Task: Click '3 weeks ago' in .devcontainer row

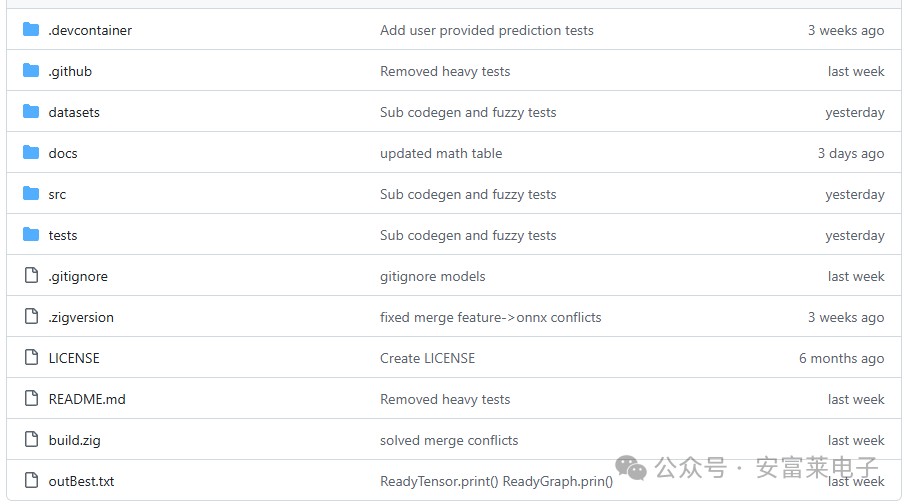Action: click(x=846, y=31)
